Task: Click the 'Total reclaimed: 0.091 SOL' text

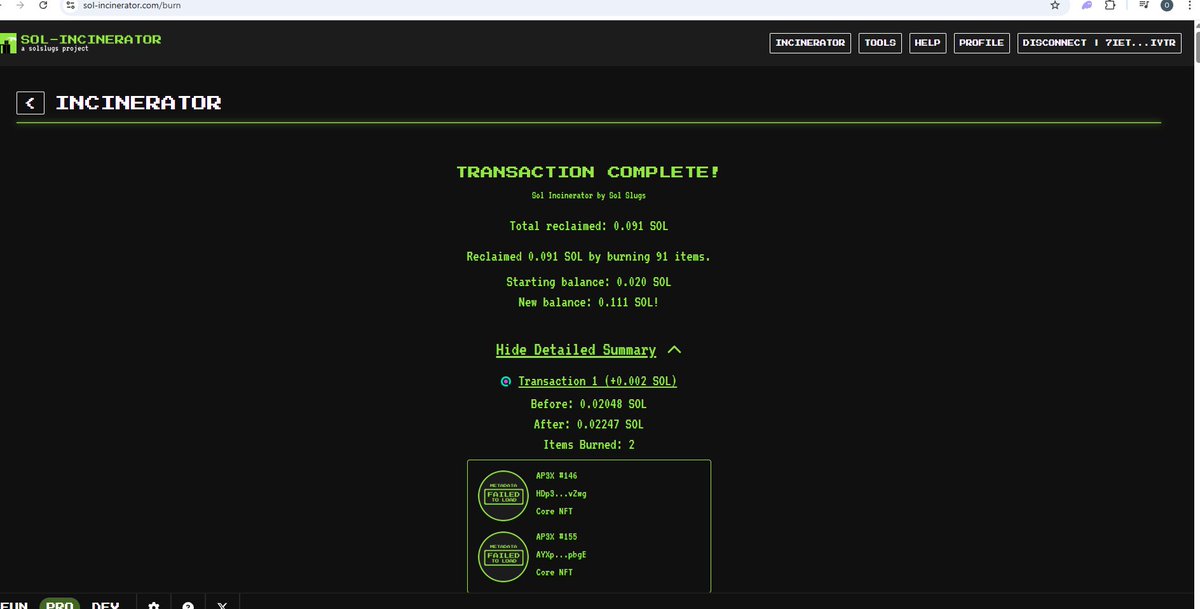Action: pos(589,226)
